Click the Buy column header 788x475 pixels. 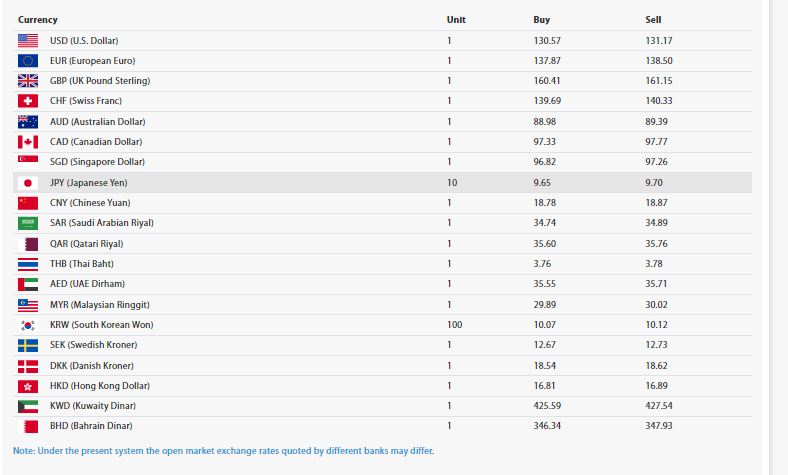point(541,20)
